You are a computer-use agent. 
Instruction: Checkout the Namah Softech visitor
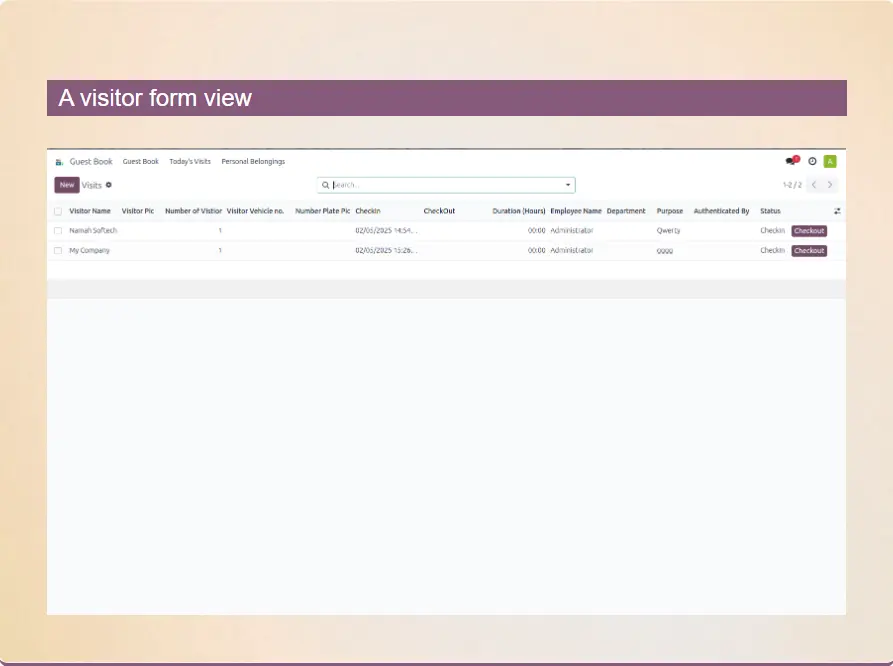(x=809, y=231)
